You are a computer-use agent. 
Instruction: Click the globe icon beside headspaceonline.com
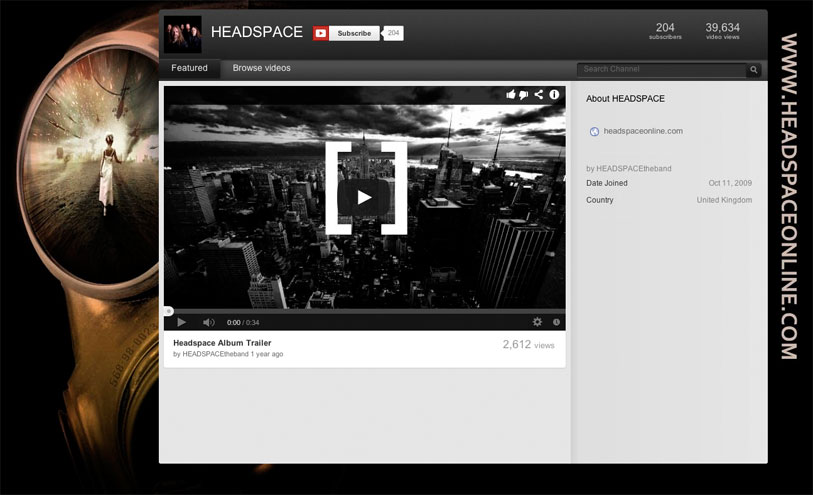click(x=595, y=131)
